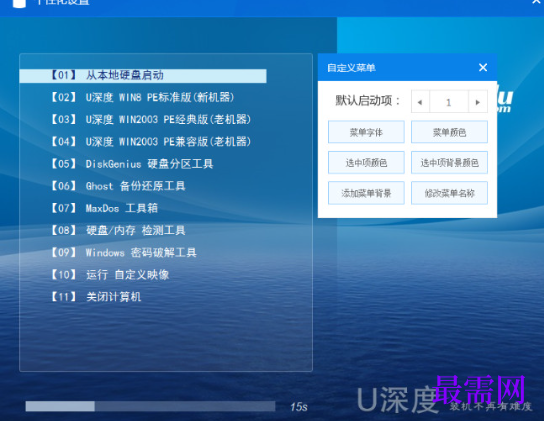Select menu item 03 WIN2003 PE经典版

151,120
